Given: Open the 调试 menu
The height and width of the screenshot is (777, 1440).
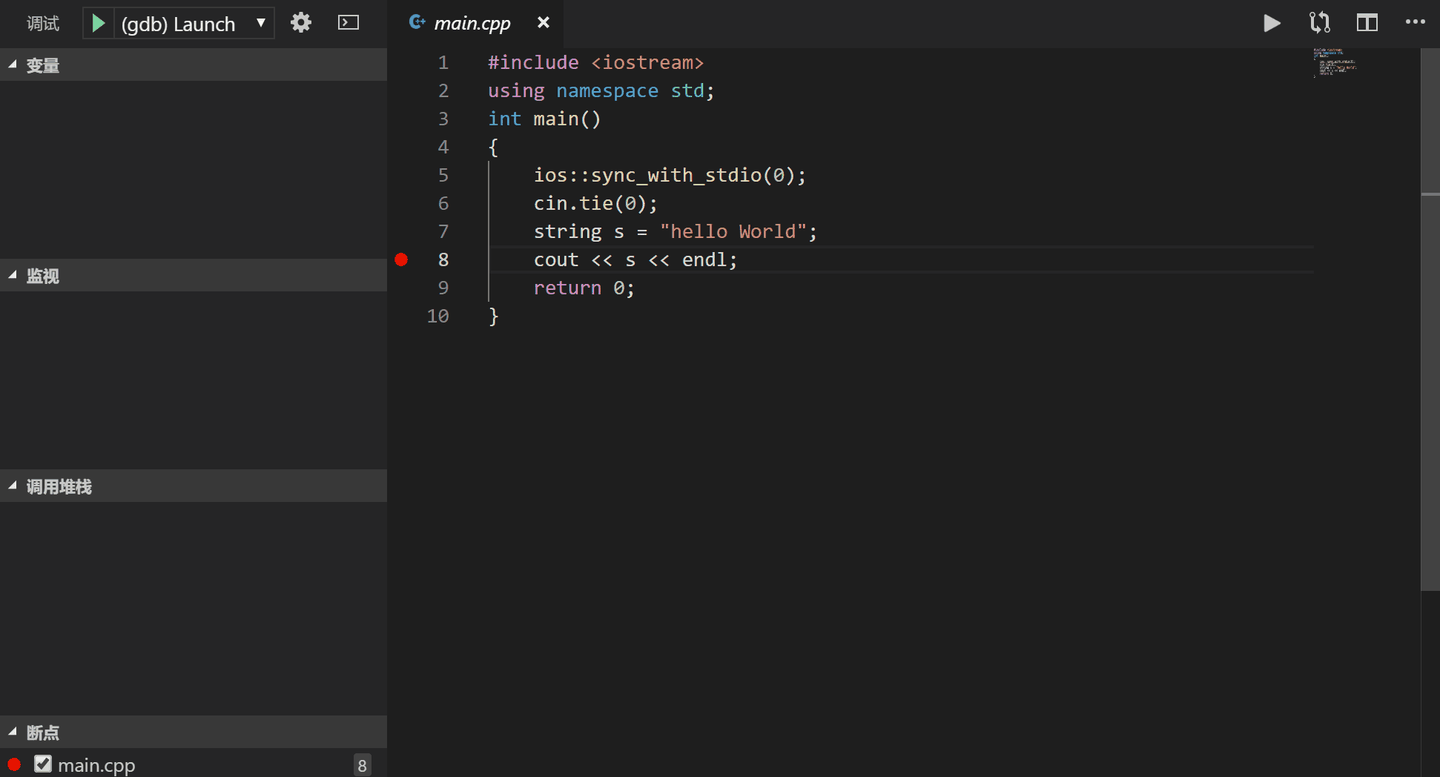Looking at the screenshot, I should click(42, 22).
